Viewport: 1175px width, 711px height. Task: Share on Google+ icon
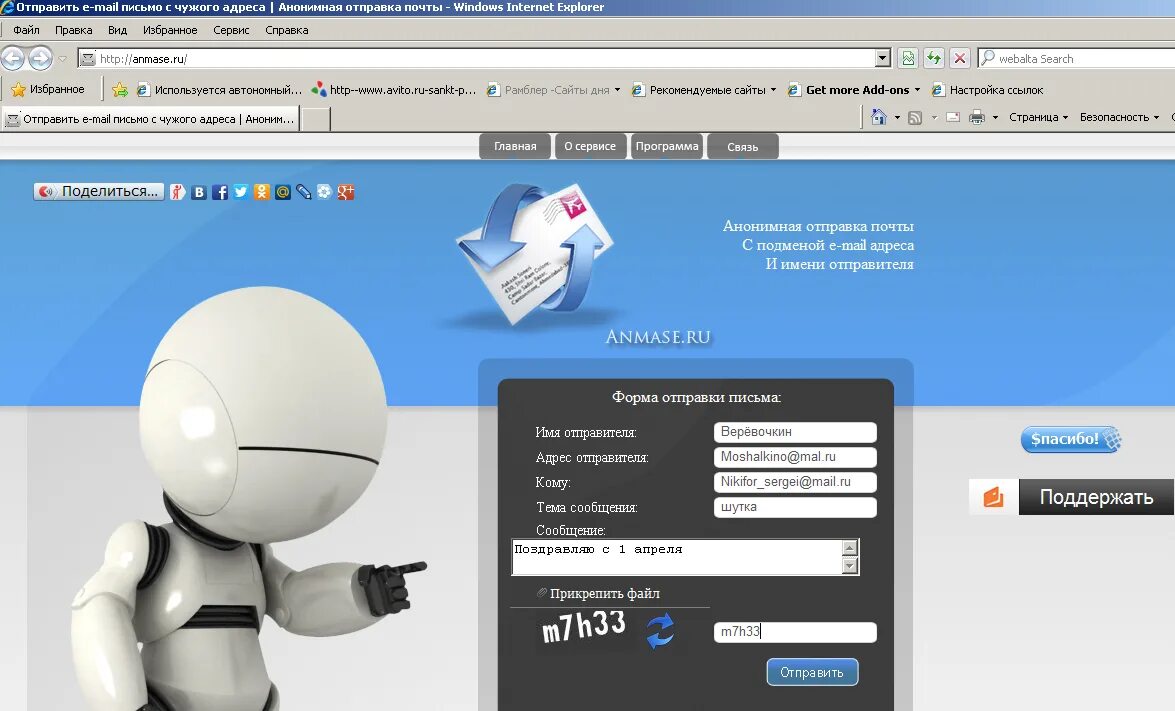345,193
